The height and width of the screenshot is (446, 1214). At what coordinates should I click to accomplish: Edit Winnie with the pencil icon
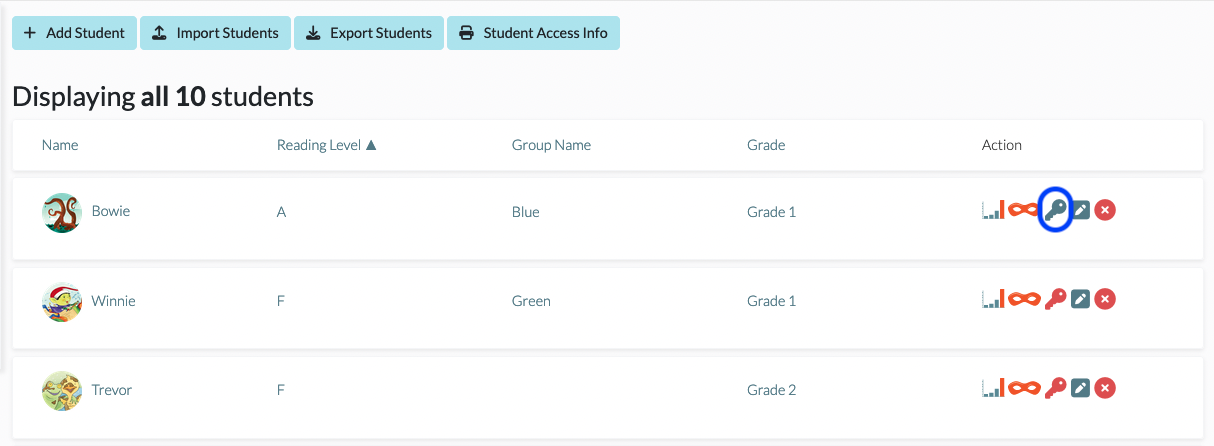tap(1080, 299)
